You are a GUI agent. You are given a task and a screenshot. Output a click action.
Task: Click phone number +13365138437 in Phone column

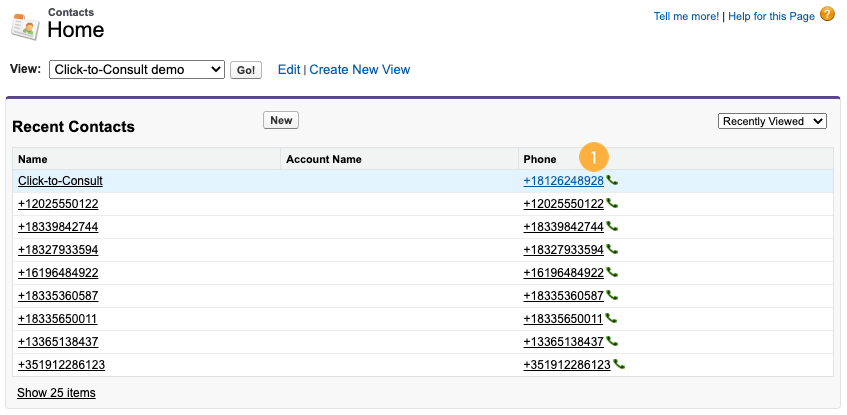coord(563,342)
